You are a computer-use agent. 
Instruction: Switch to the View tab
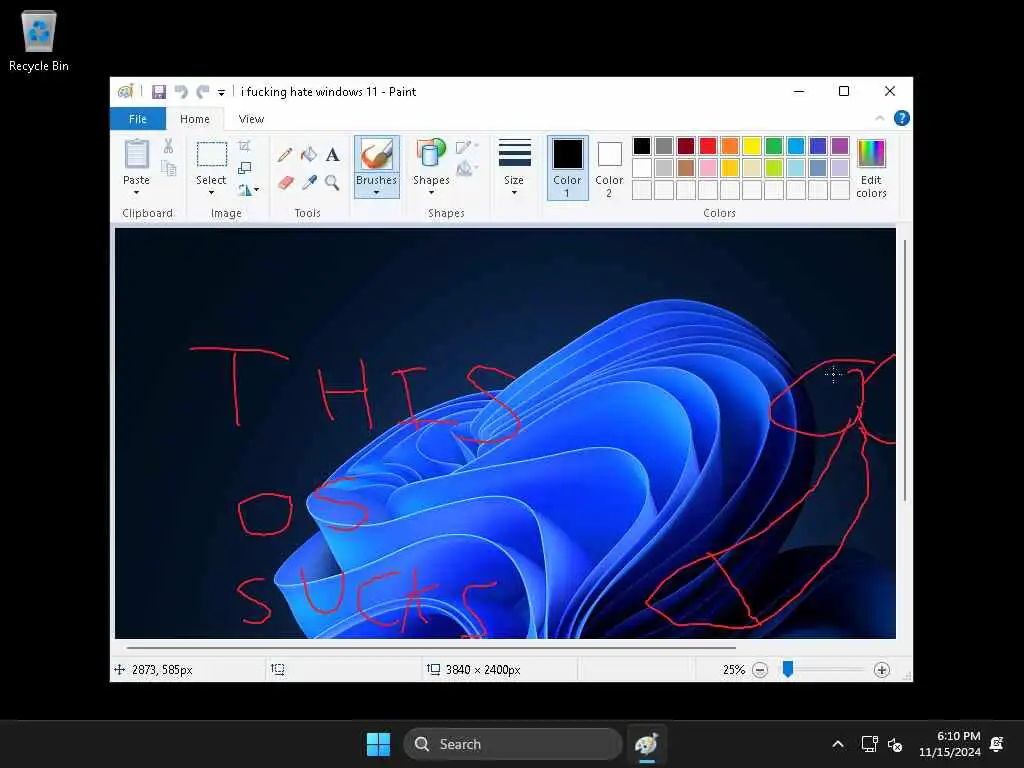(x=251, y=119)
